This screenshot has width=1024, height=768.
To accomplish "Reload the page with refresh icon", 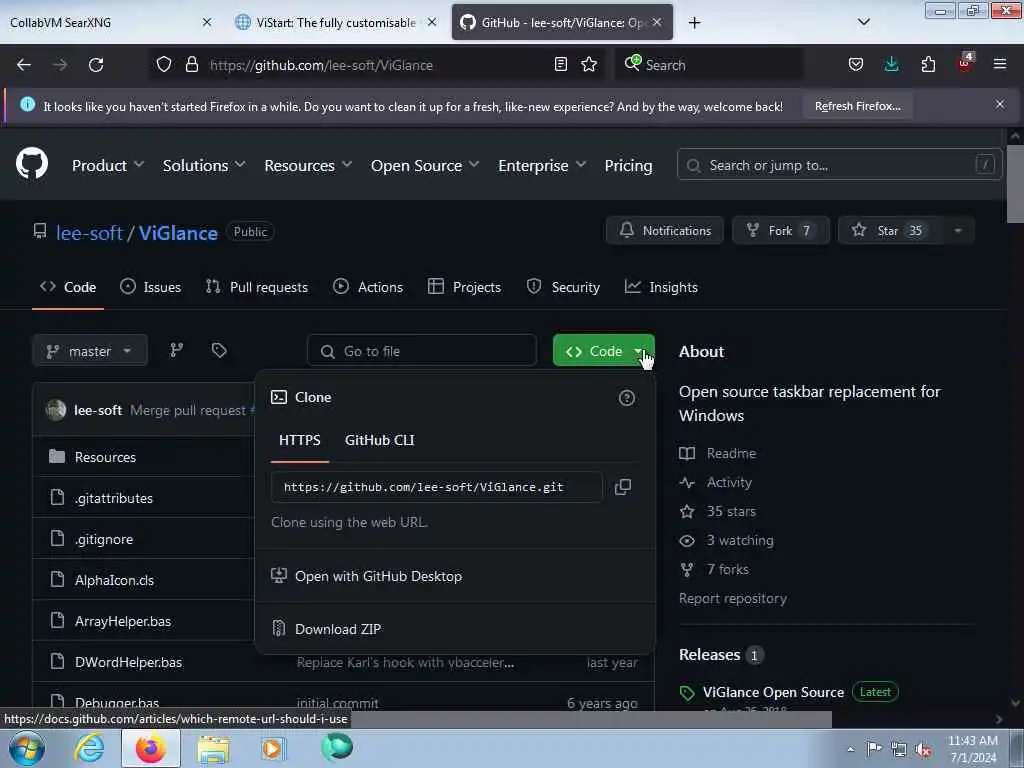I will [x=96, y=65].
